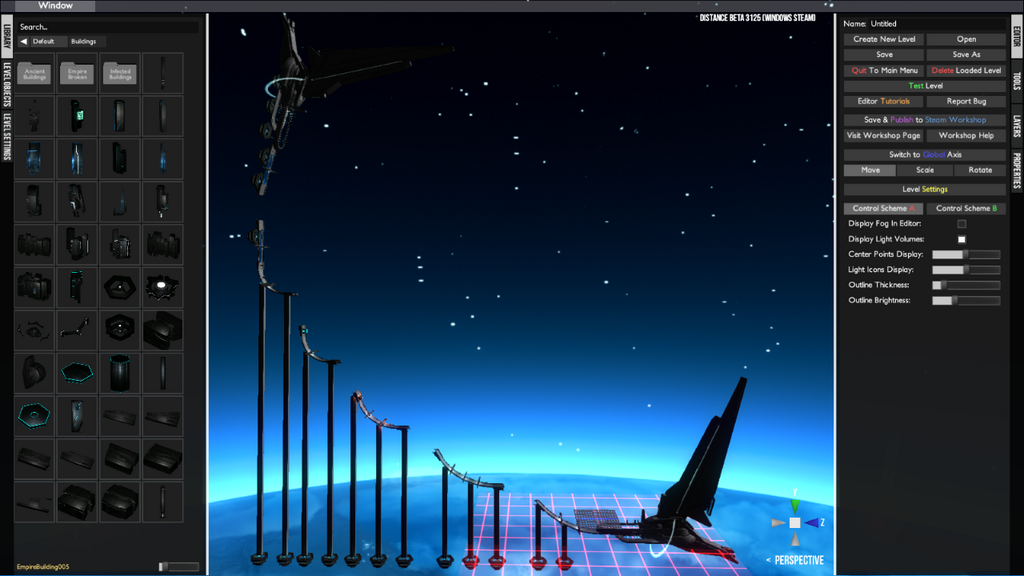Open the Buildings breadcrumb category
1024x576 pixels.
pos(84,42)
